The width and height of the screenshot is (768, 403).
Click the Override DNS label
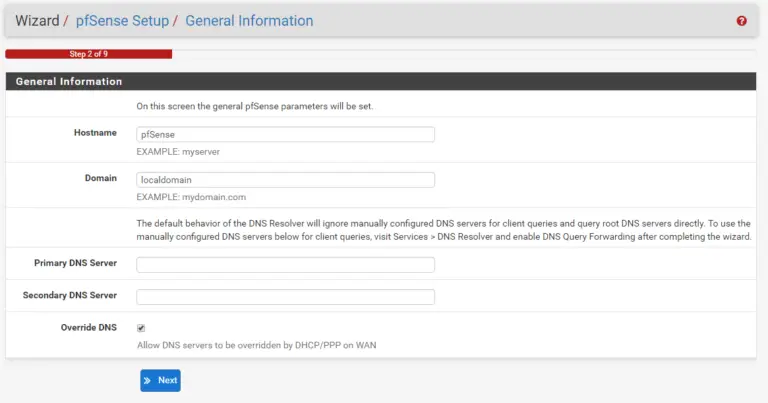click(89, 328)
